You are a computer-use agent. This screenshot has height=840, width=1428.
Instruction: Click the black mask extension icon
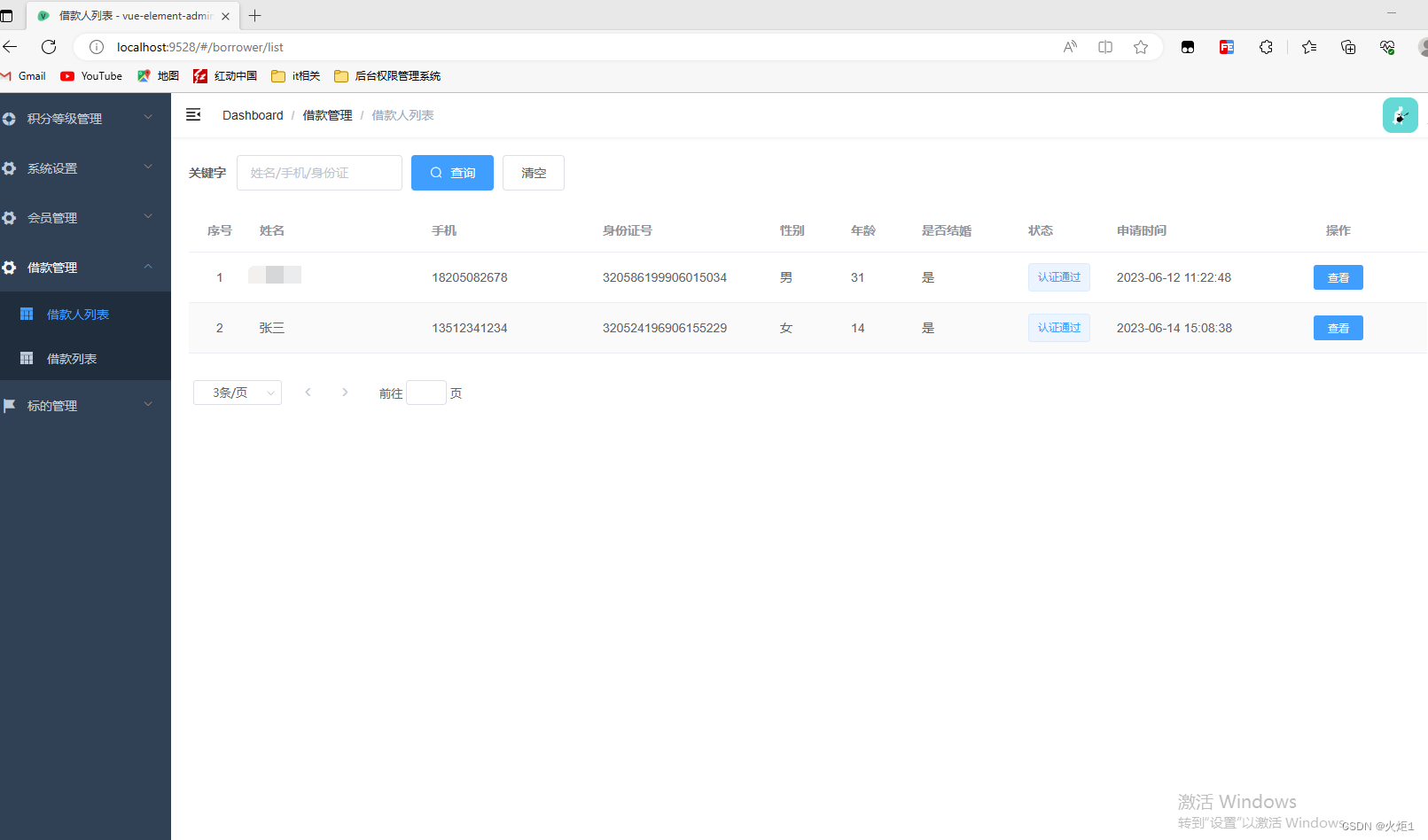1188,47
